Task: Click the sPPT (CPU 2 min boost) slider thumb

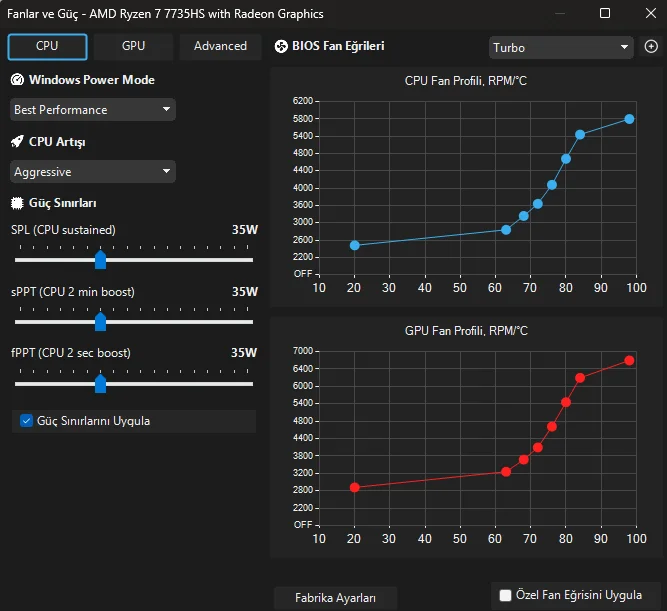Action: tap(100, 322)
